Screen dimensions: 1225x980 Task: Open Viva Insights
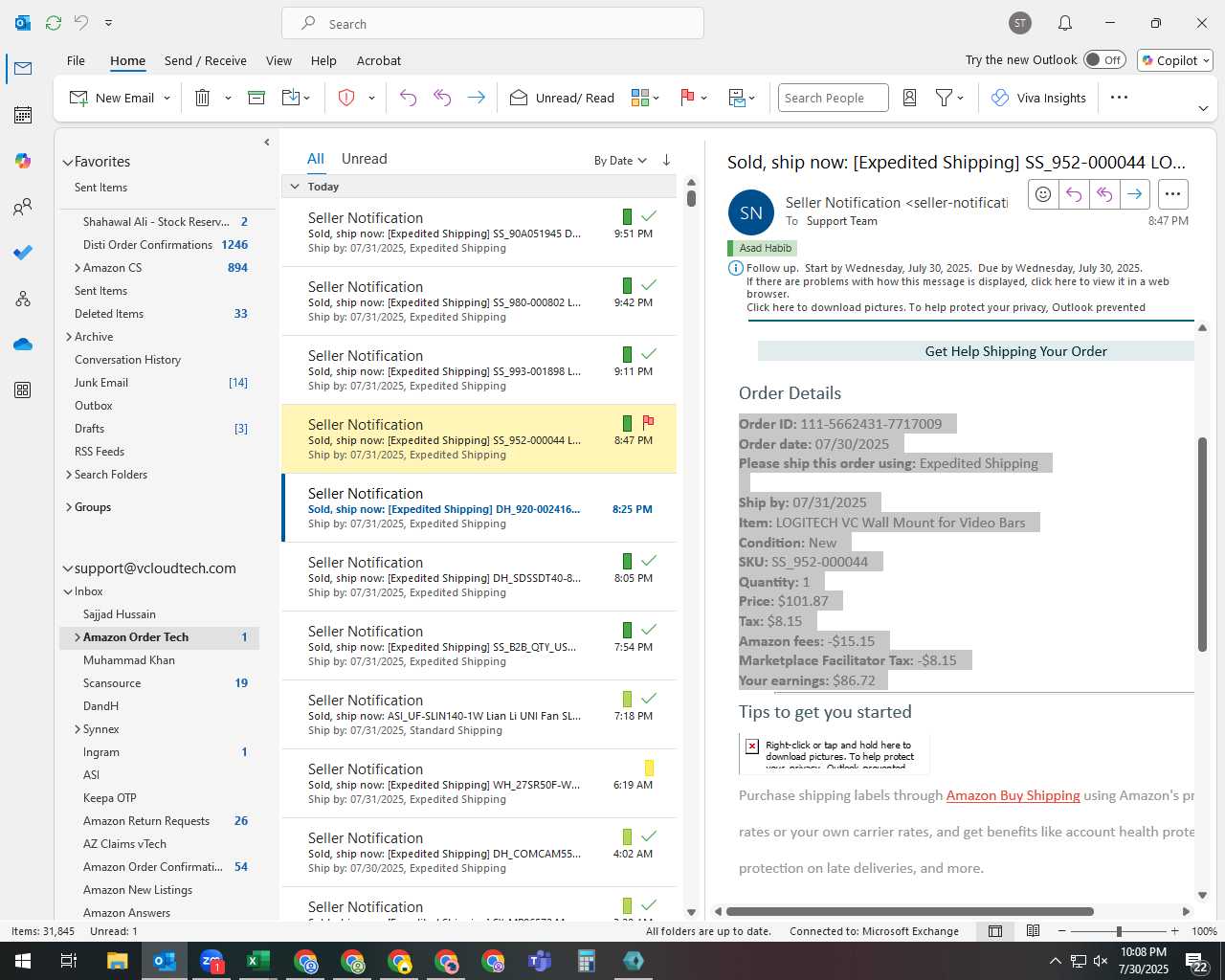coord(1038,98)
